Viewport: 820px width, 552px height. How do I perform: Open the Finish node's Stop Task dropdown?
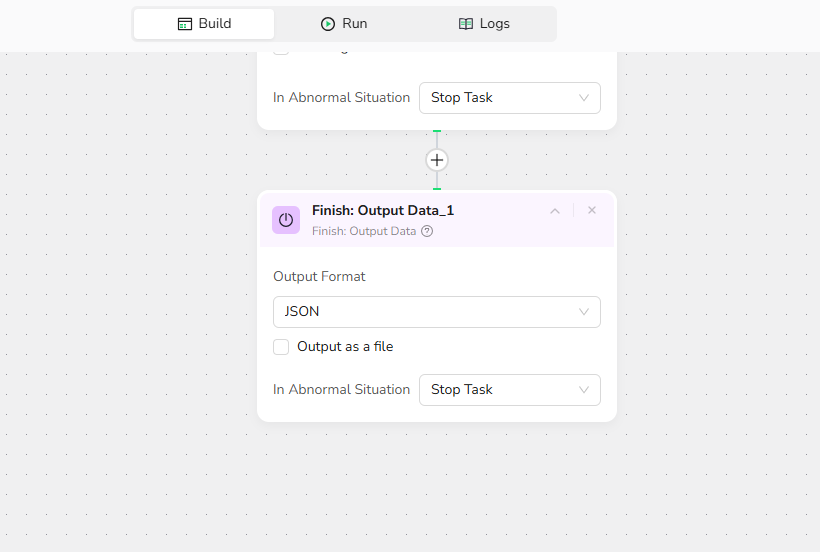pos(510,390)
